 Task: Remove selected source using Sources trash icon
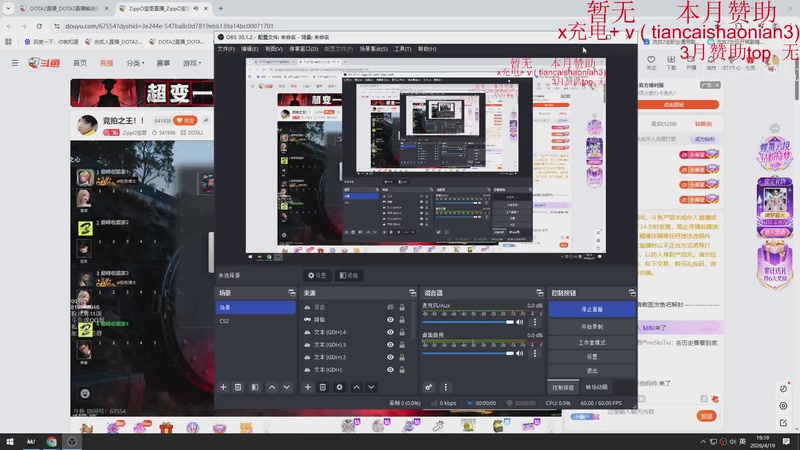(x=322, y=387)
